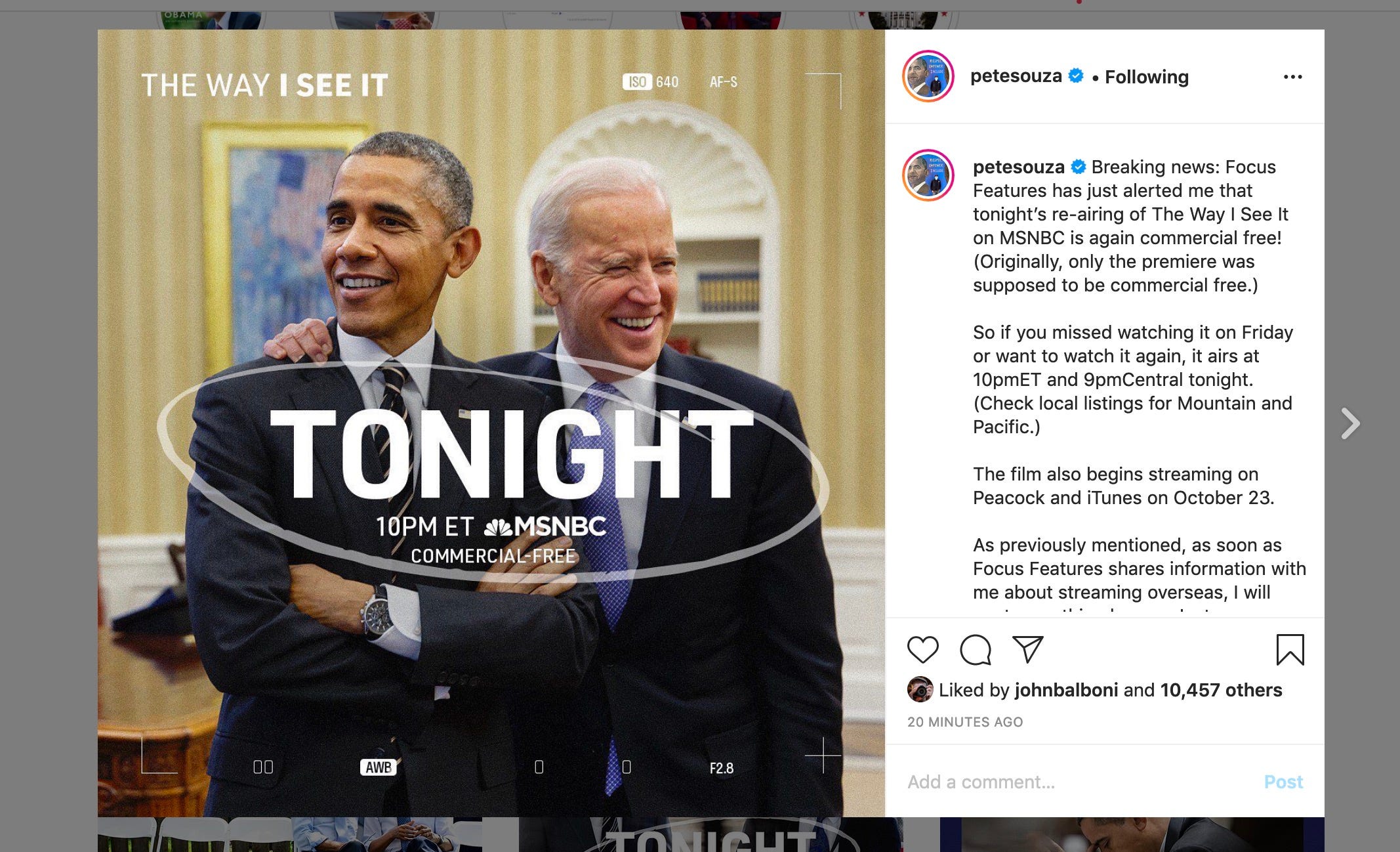Screen dimensions: 1400x852
Task: Click the Post comment button
Action: [x=1283, y=782]
